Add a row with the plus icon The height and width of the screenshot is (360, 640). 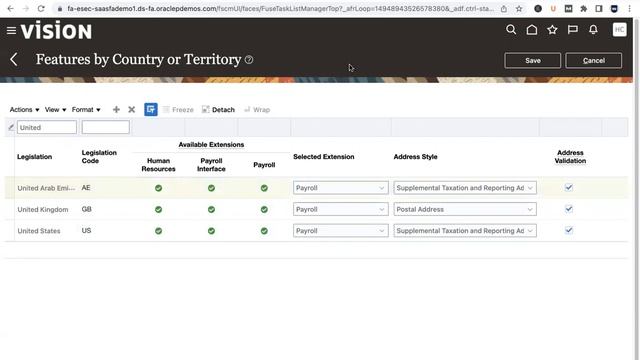[x=116, y=109]
